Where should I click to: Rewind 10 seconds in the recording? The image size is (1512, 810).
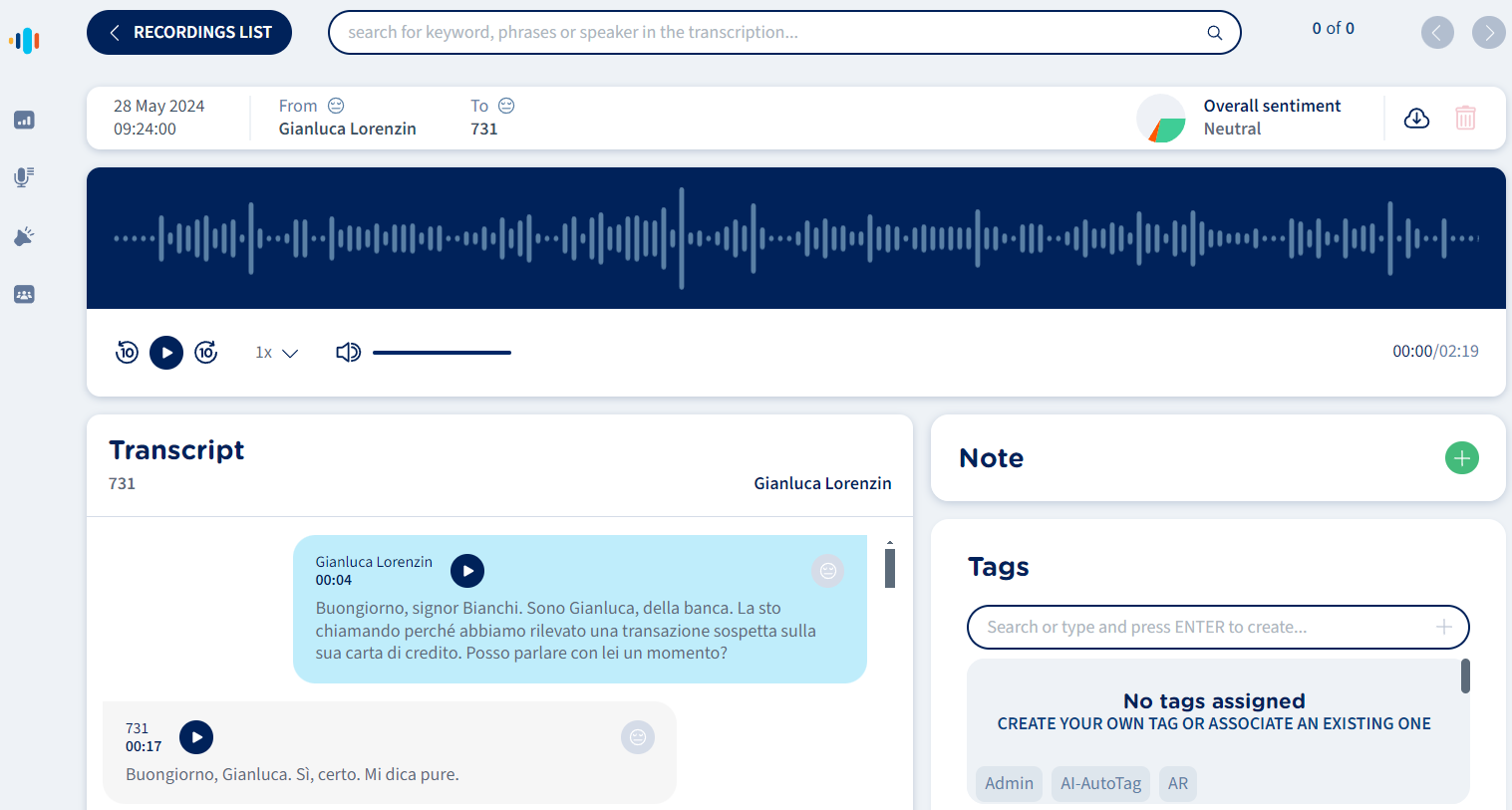127,353
